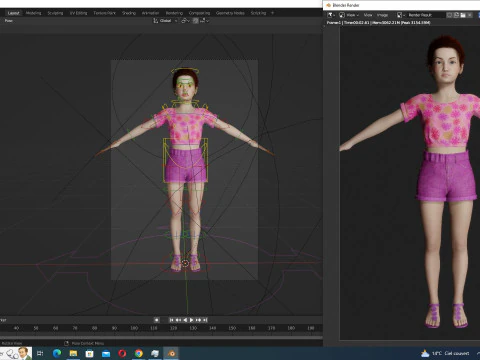Toggle auto keying record button in timeline
Viewport: 480px width, 360px height.
click(x=156, y=320)
